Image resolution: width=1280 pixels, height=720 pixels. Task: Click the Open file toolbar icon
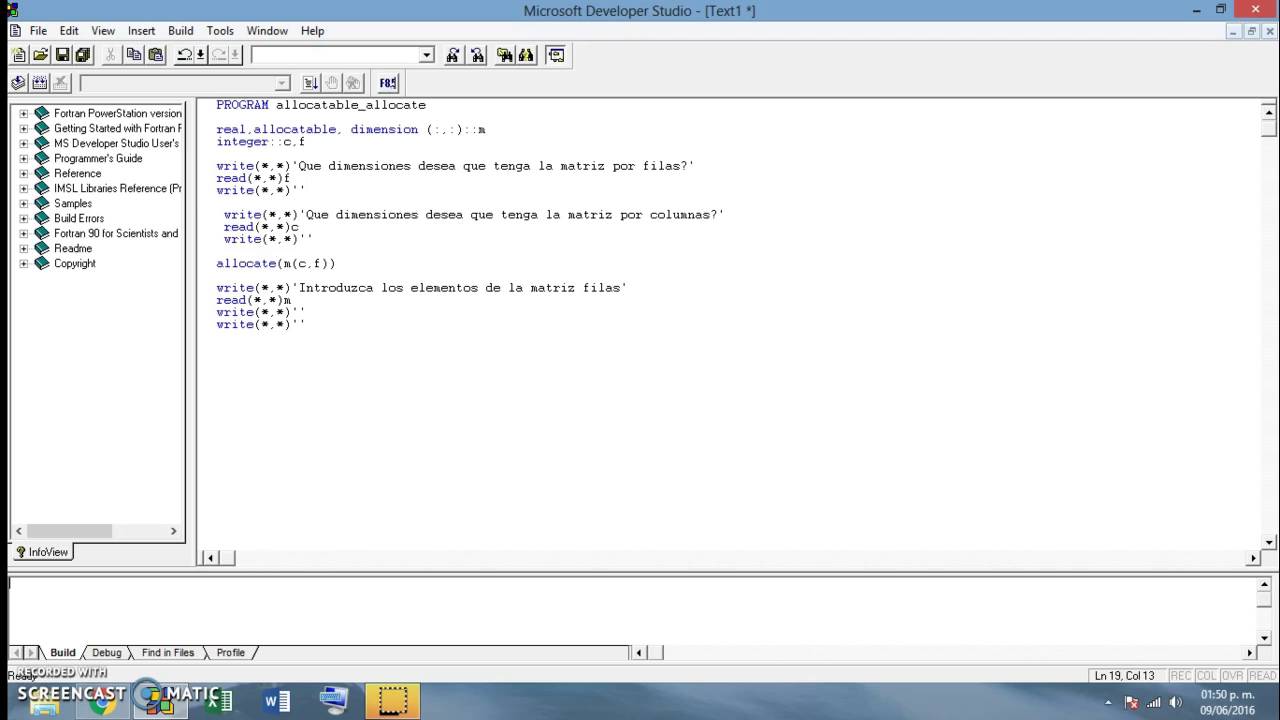40,55
